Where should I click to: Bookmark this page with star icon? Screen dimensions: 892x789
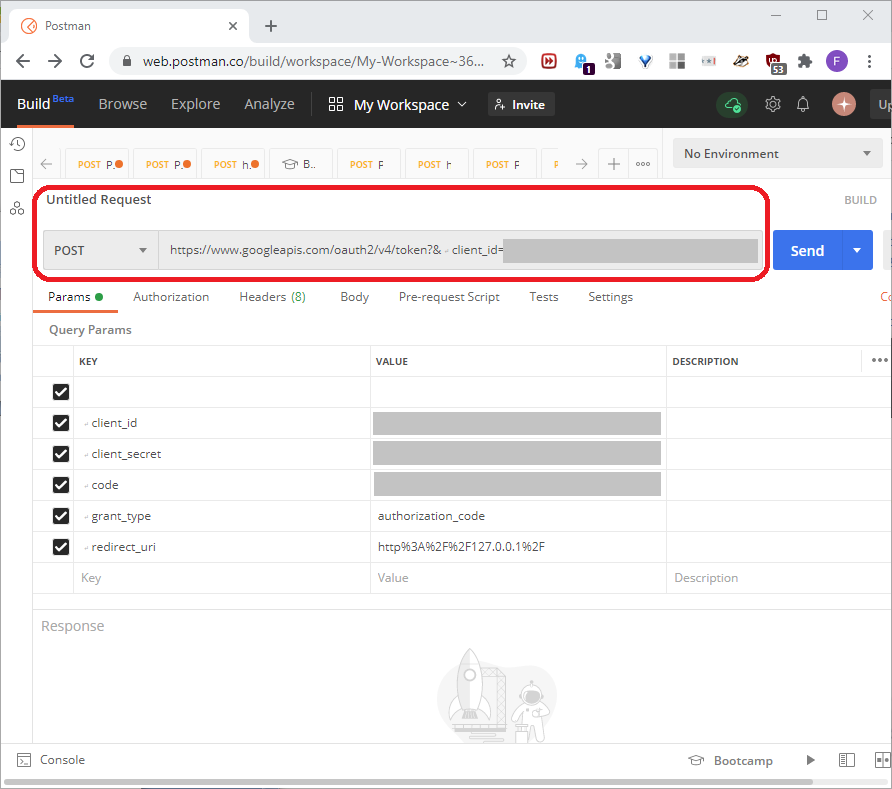coord(509,61)
